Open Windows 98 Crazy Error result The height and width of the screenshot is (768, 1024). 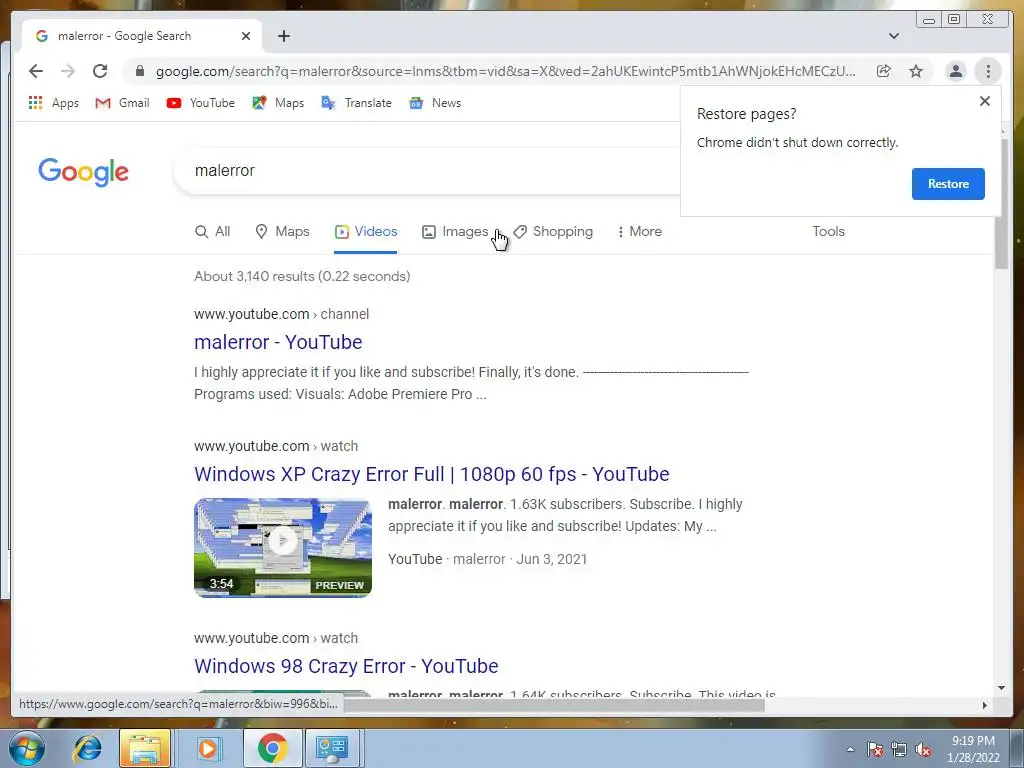(x=346, y=665)
